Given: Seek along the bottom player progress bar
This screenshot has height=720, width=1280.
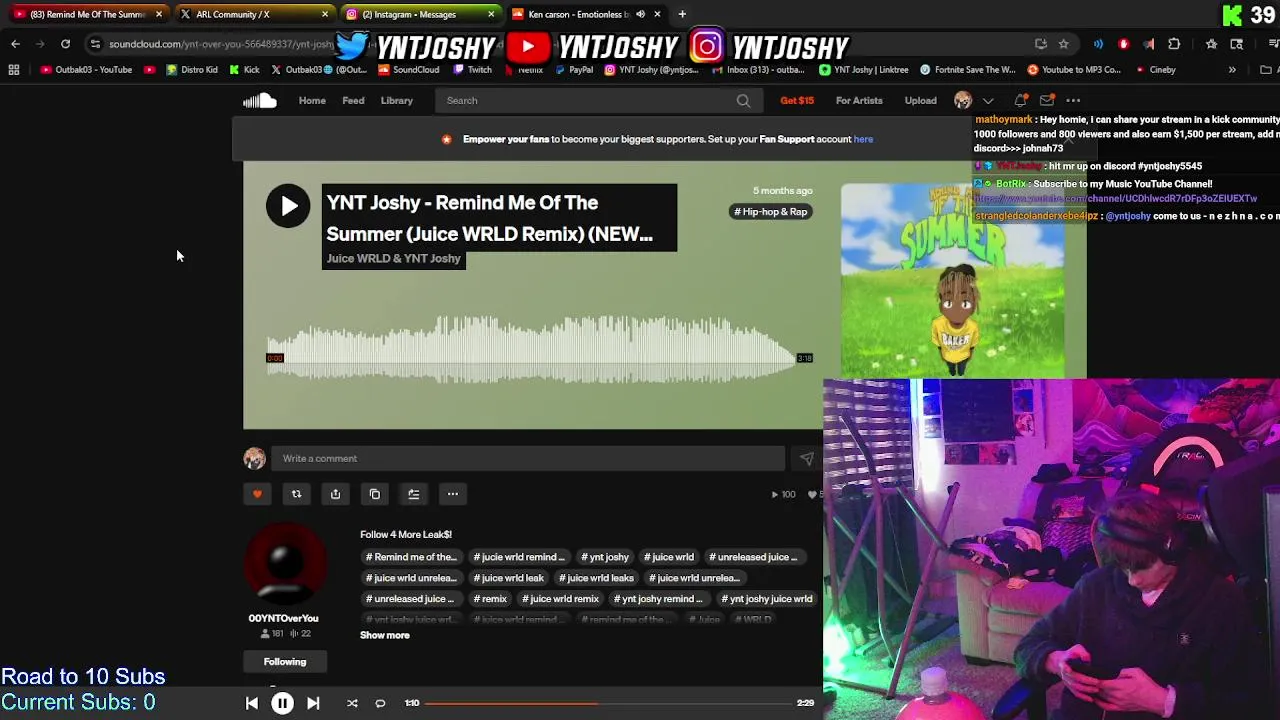Looking at the screenshot, I should (x=607, y=703).
